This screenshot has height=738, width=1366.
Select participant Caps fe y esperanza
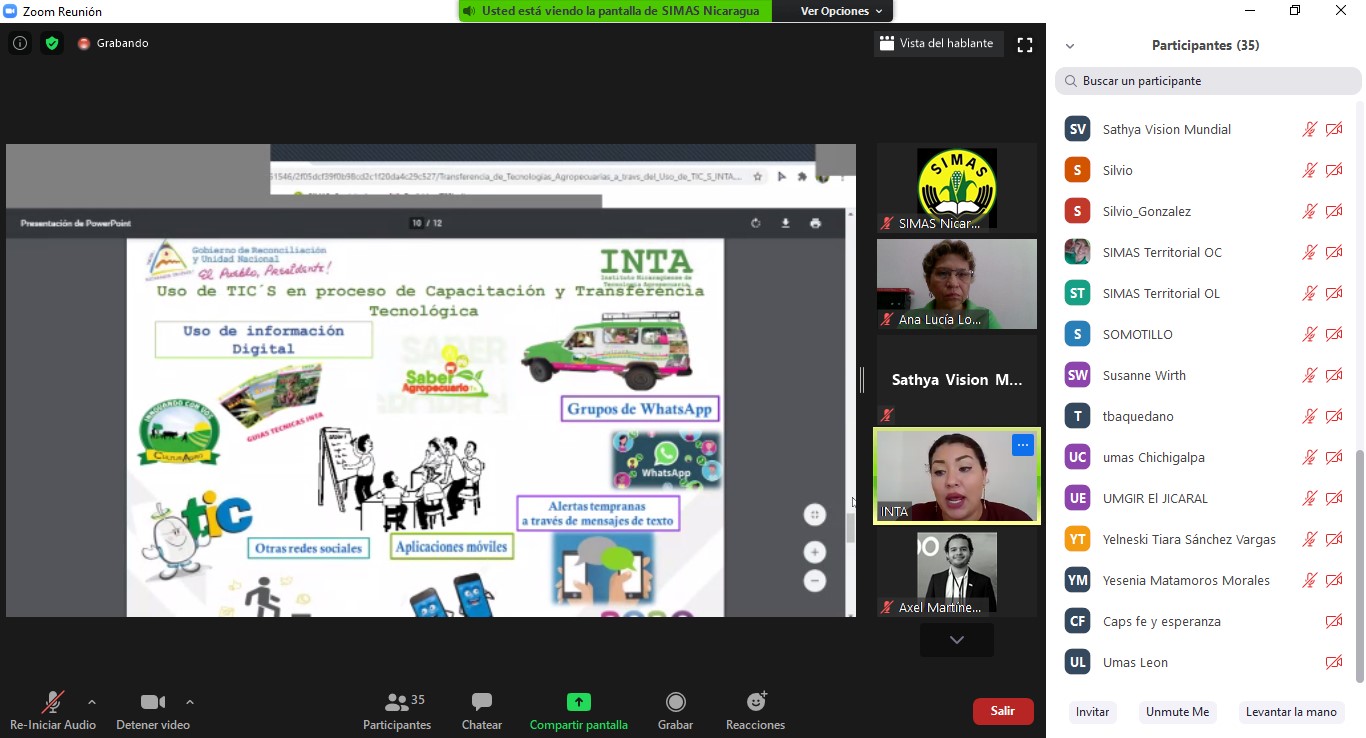click(1205, 621)
